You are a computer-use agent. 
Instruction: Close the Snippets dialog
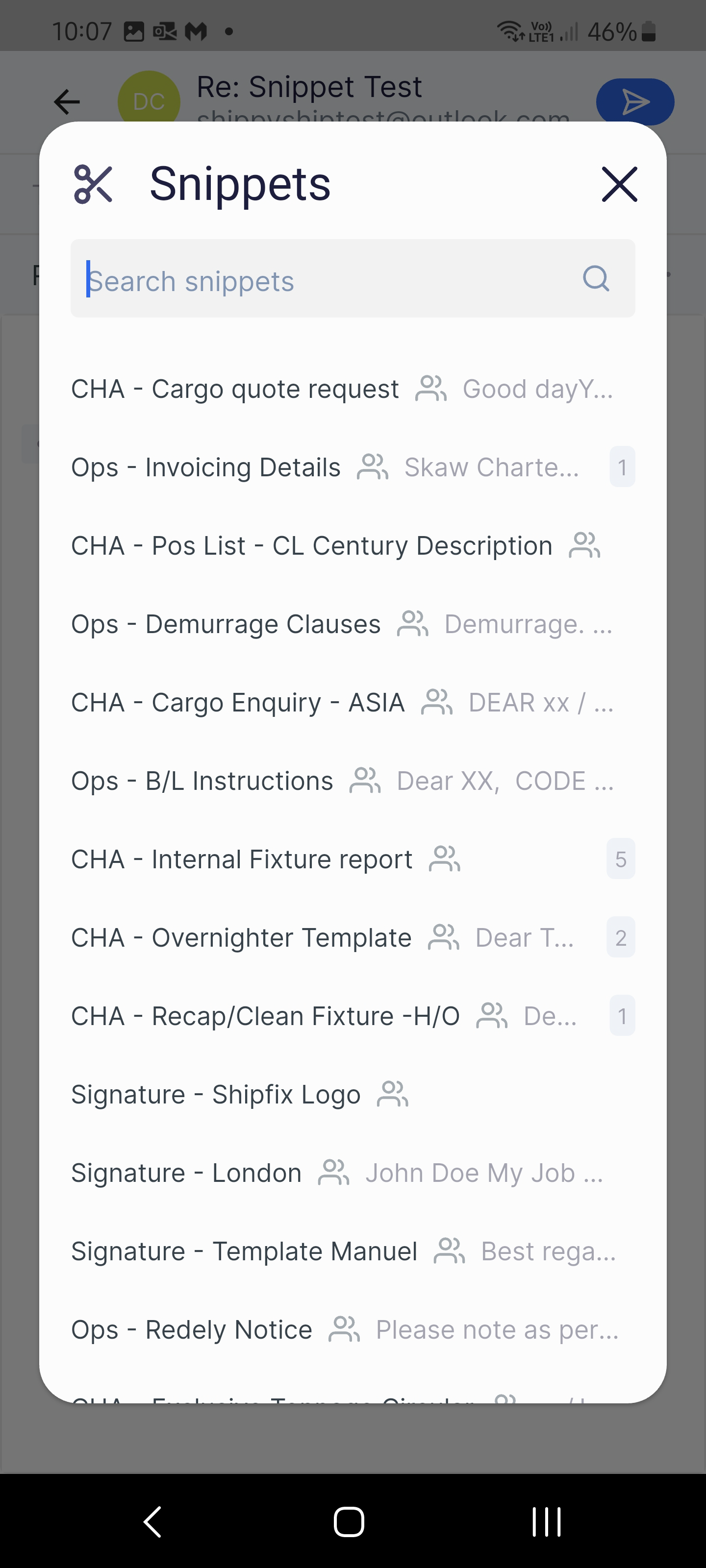click(619, 184)
